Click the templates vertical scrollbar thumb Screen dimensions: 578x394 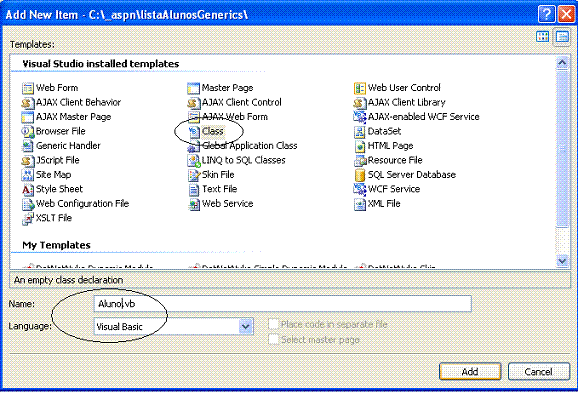pos(562,148)
